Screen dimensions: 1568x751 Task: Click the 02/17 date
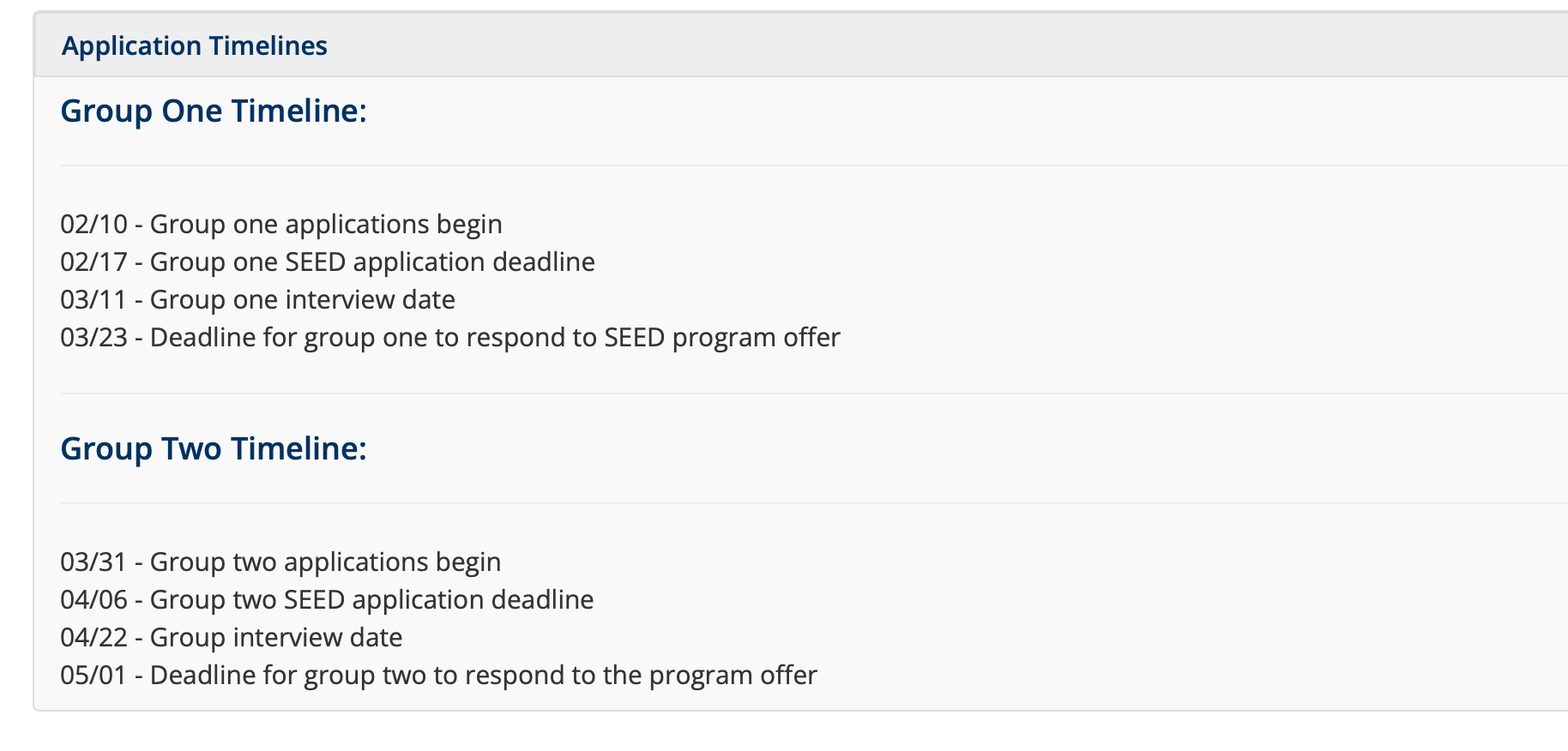pos(93,262)
